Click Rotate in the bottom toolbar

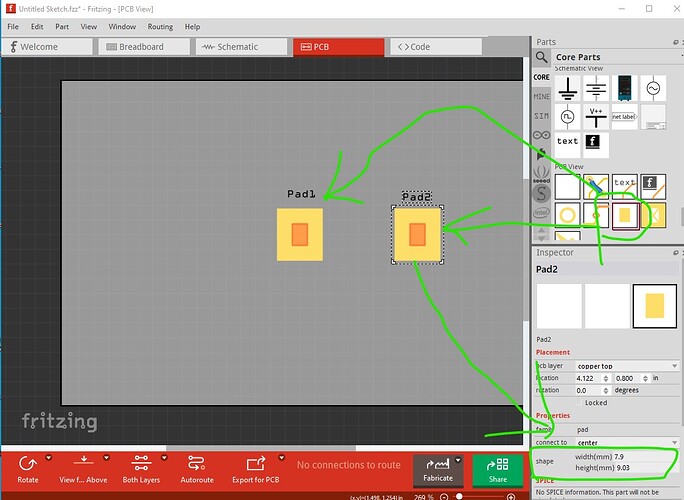pos(28,469)
